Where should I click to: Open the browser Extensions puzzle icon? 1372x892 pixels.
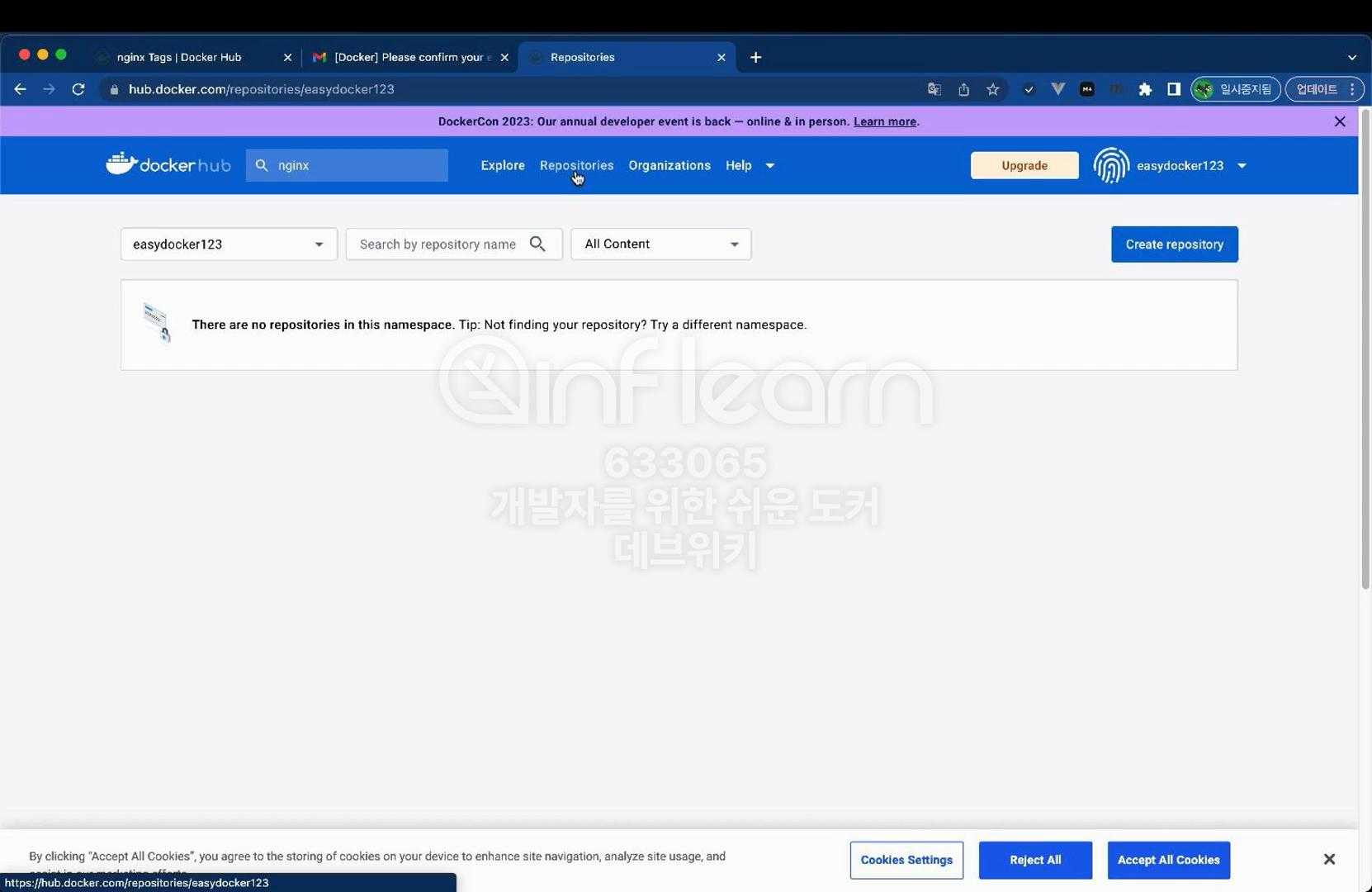(1145, 89)
